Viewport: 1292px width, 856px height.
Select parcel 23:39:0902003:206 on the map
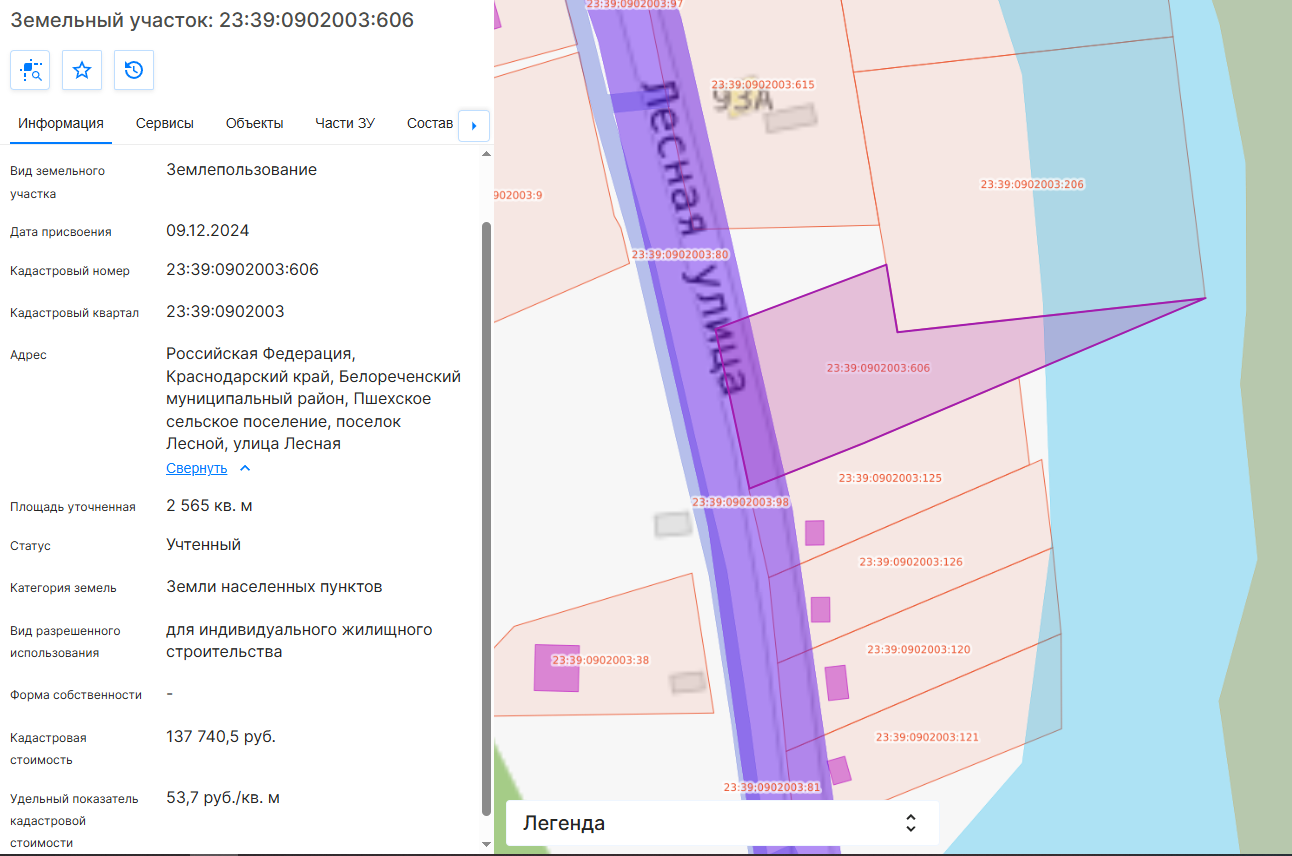click(x=1032, y=184)
